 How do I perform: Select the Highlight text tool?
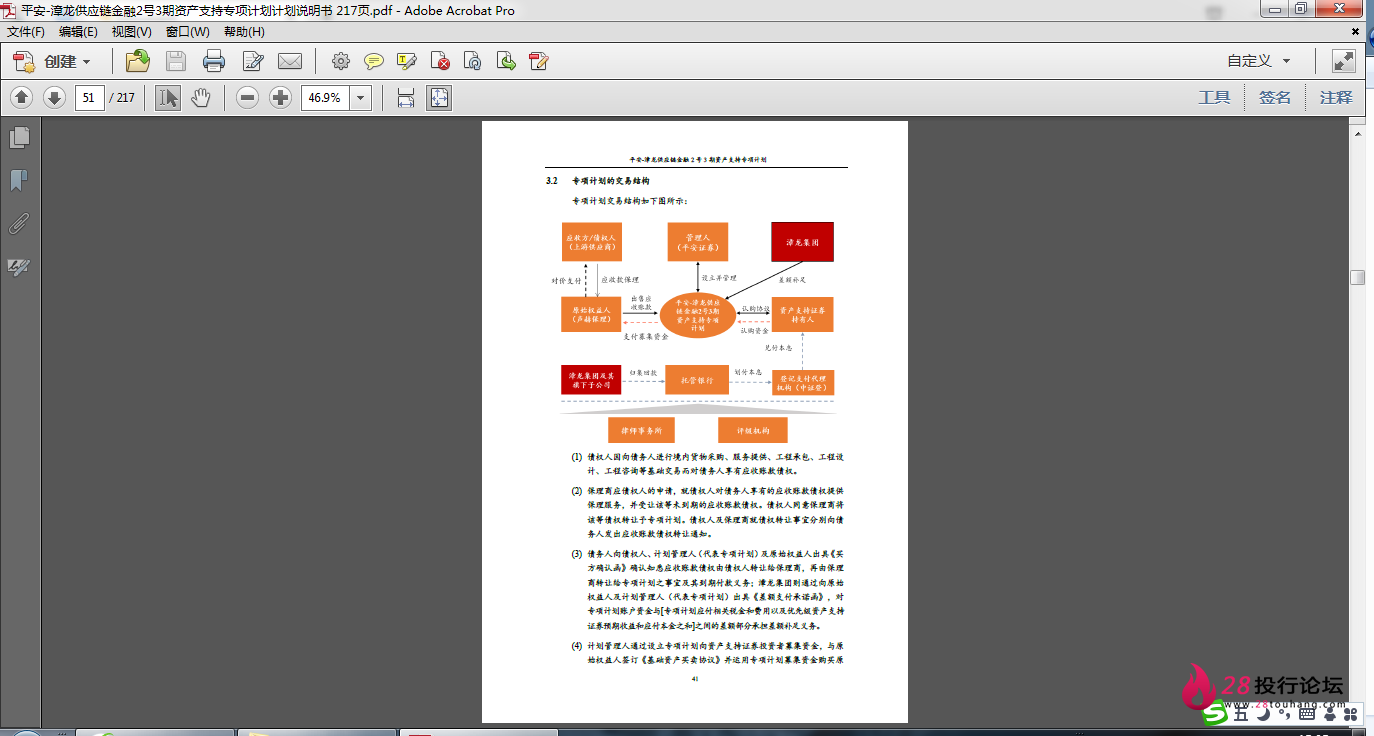(x=407, y=62)
